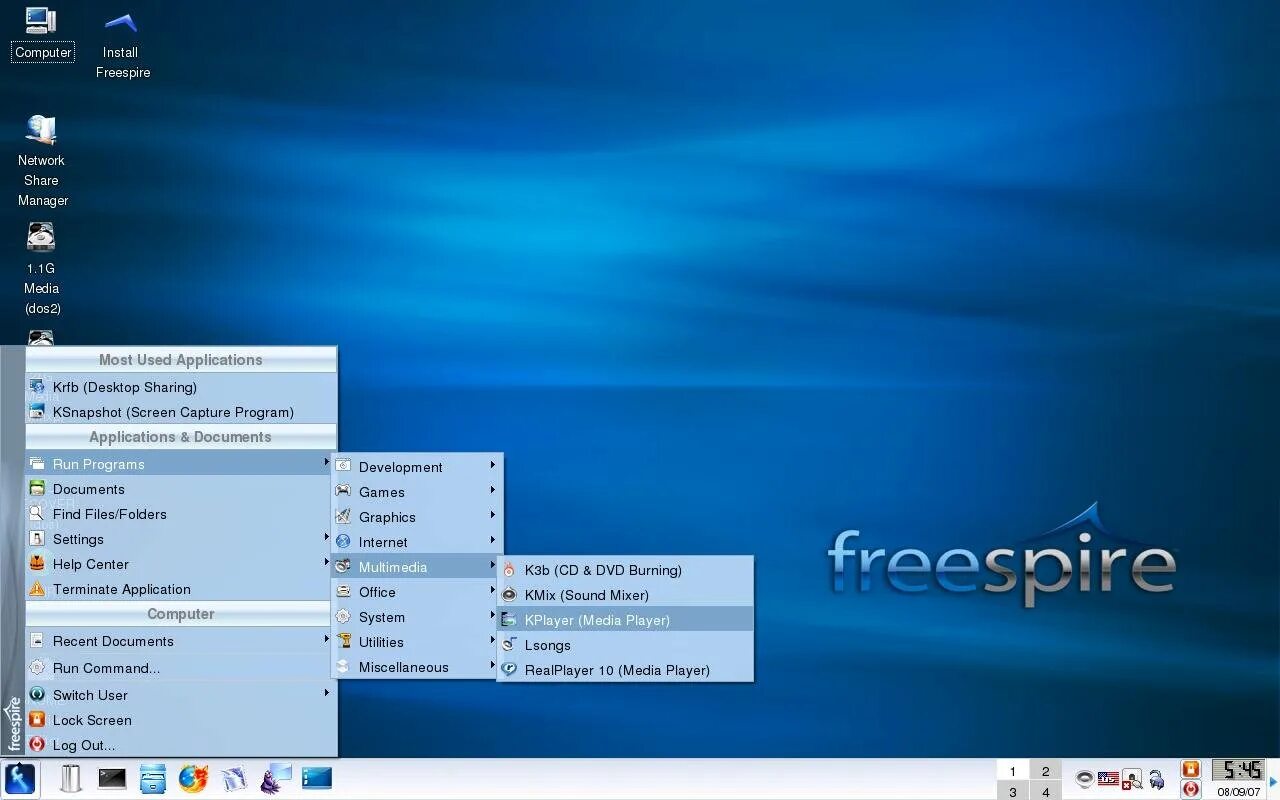Click the orange lock screen tray button

tap(1190, 769)
